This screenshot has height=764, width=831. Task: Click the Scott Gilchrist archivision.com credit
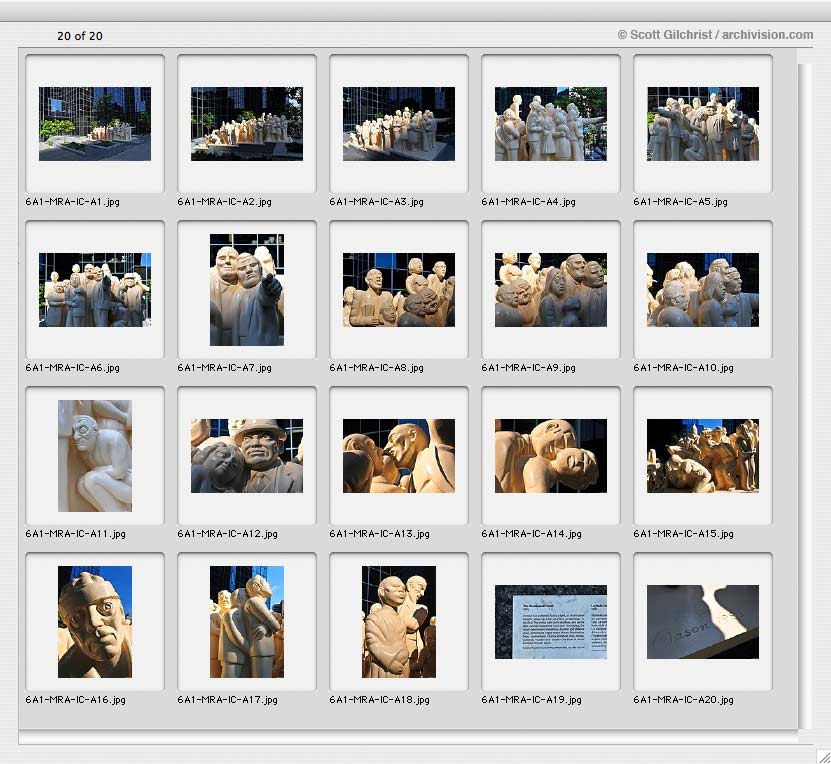click(715, 35)
